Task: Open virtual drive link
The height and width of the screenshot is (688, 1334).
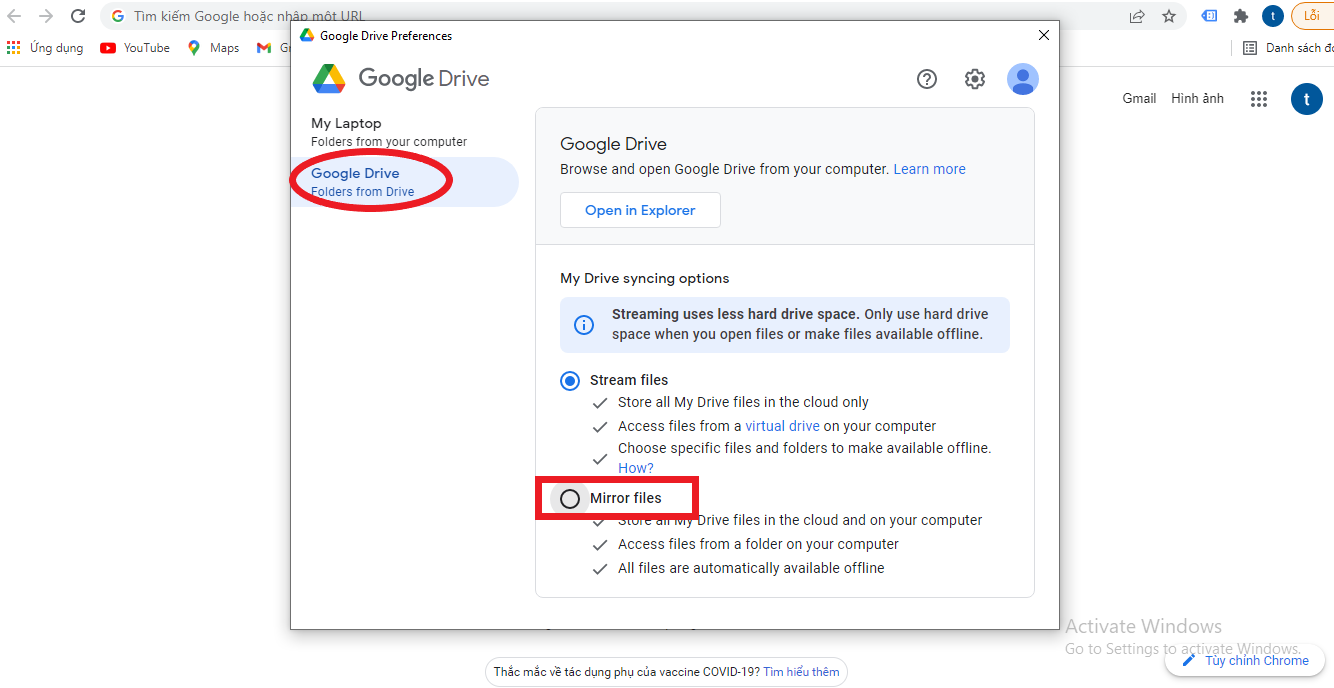Action: pos(782,426)
